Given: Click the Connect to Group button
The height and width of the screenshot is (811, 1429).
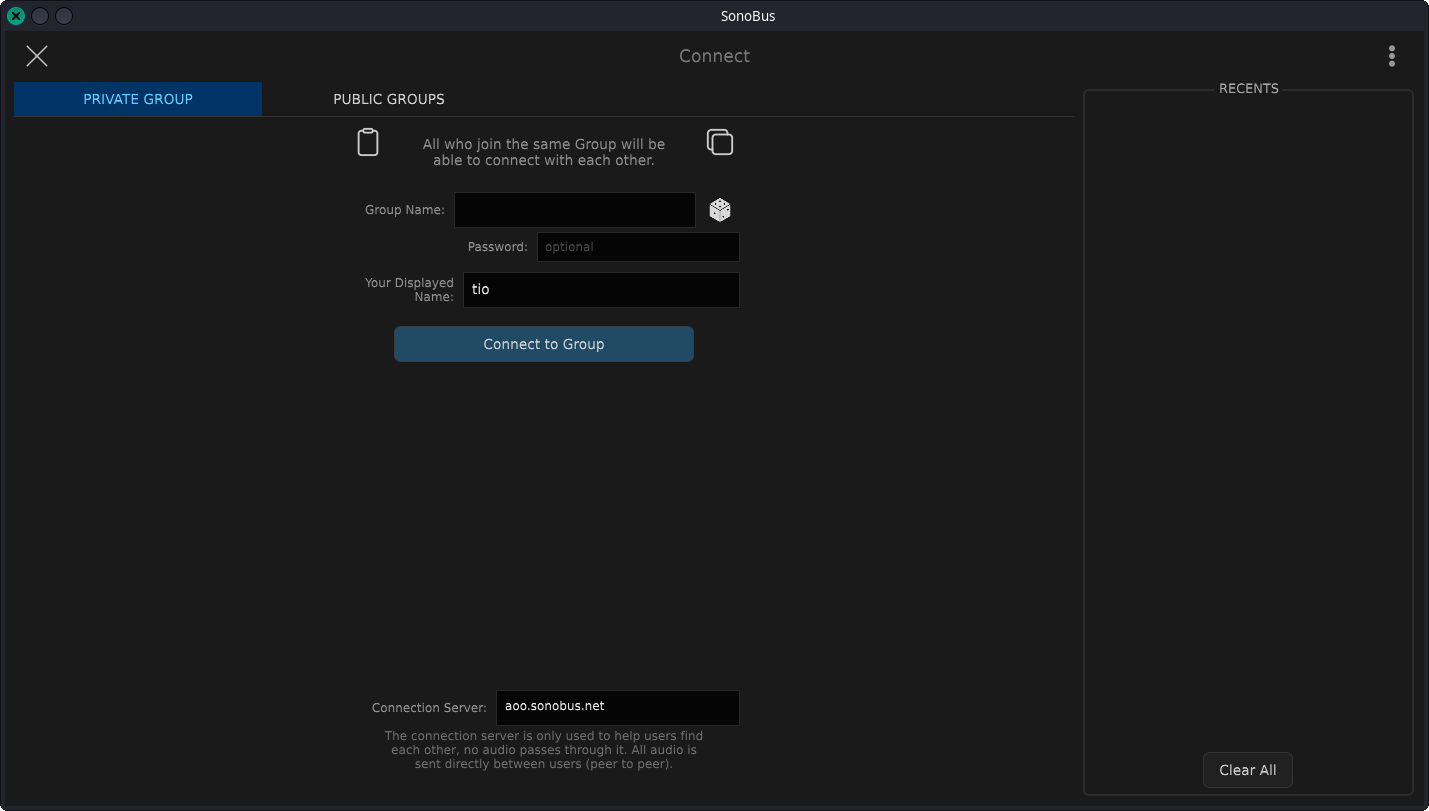Looking at the screenshot, I should pyautogui.click(x=544, y=344).
